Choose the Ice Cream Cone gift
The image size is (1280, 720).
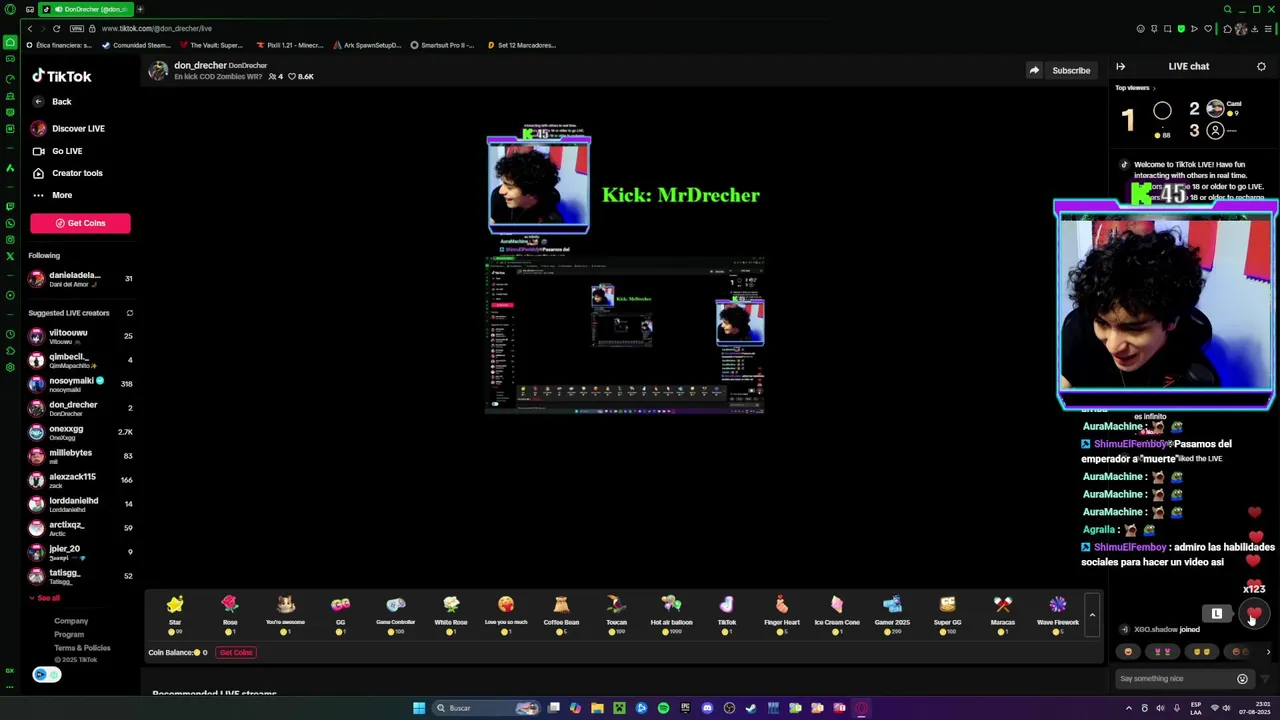click(x=837, y=613)
